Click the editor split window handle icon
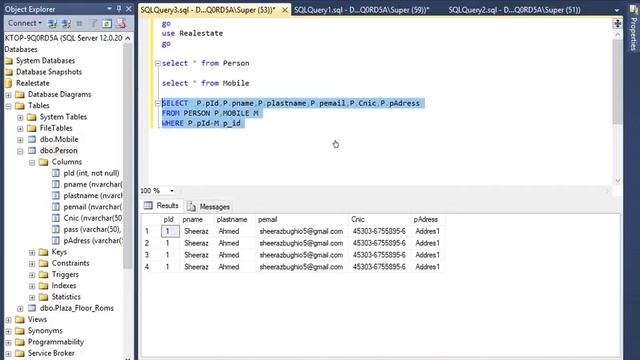 pyautogui.click(x=617, y=24)
